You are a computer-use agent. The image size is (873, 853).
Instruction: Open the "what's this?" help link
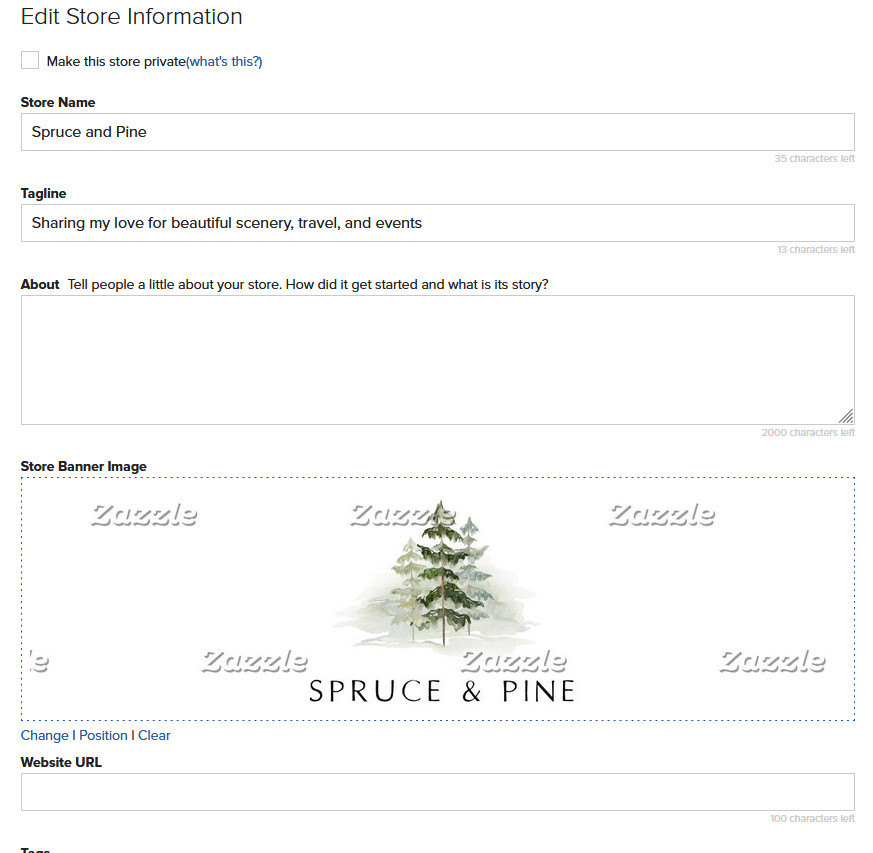point(224,61)
